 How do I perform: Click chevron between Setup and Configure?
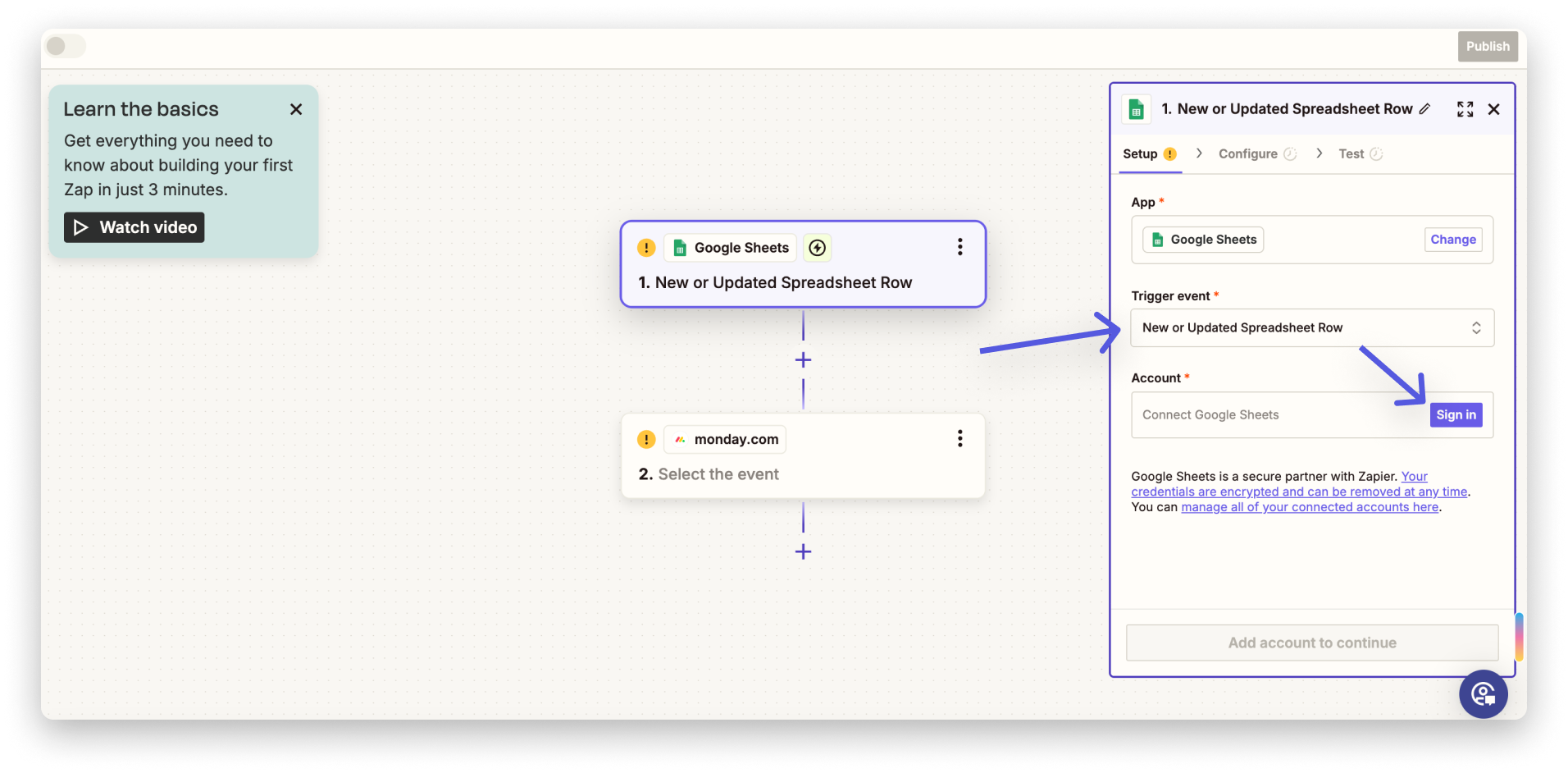click(1199, 153)
